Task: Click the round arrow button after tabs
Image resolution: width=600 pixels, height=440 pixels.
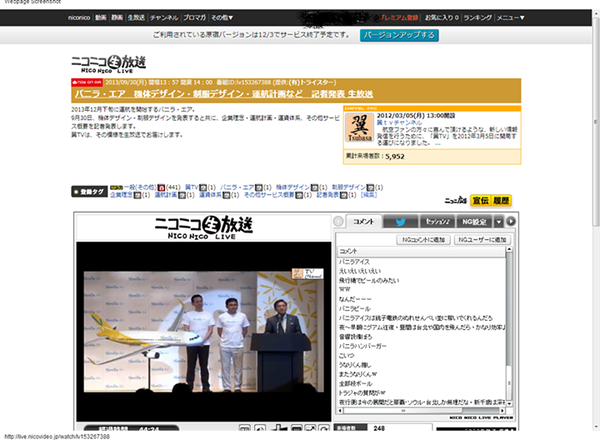Action: click(511, 222)
